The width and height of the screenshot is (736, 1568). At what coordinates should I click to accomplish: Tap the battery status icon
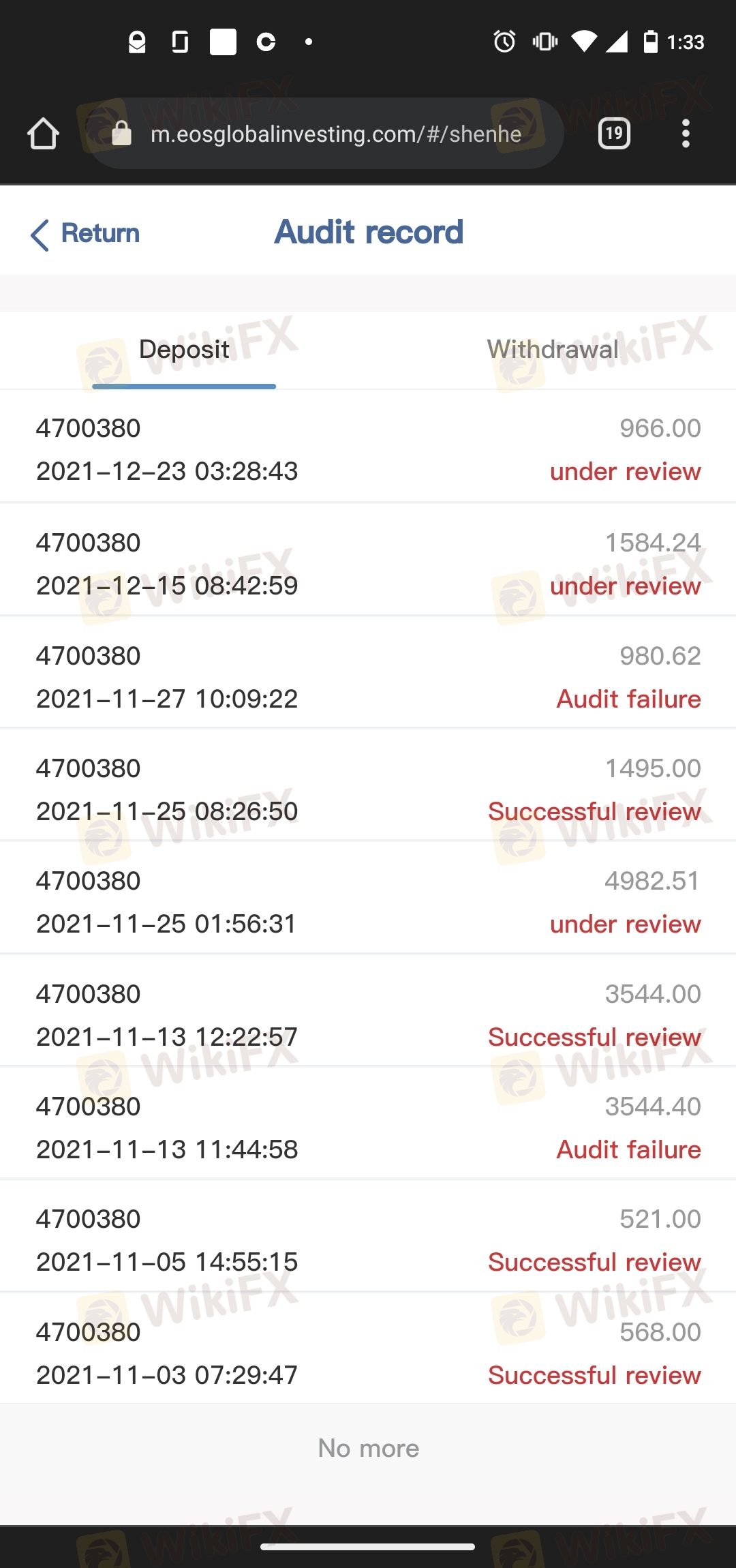pyautogui.click(x=651, y=42)
